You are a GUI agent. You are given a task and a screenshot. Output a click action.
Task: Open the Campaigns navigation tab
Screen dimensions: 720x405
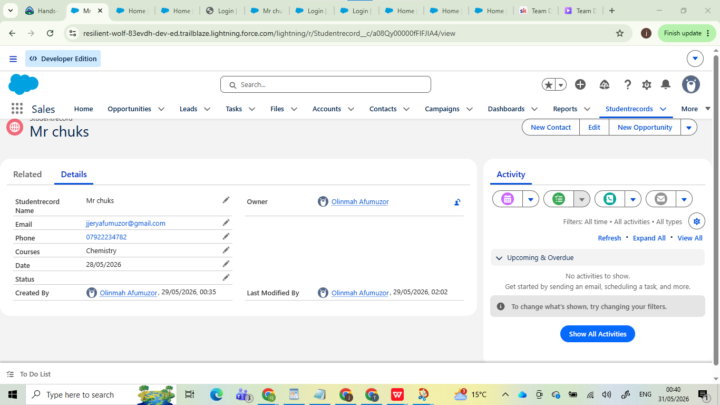click(442, 109)
